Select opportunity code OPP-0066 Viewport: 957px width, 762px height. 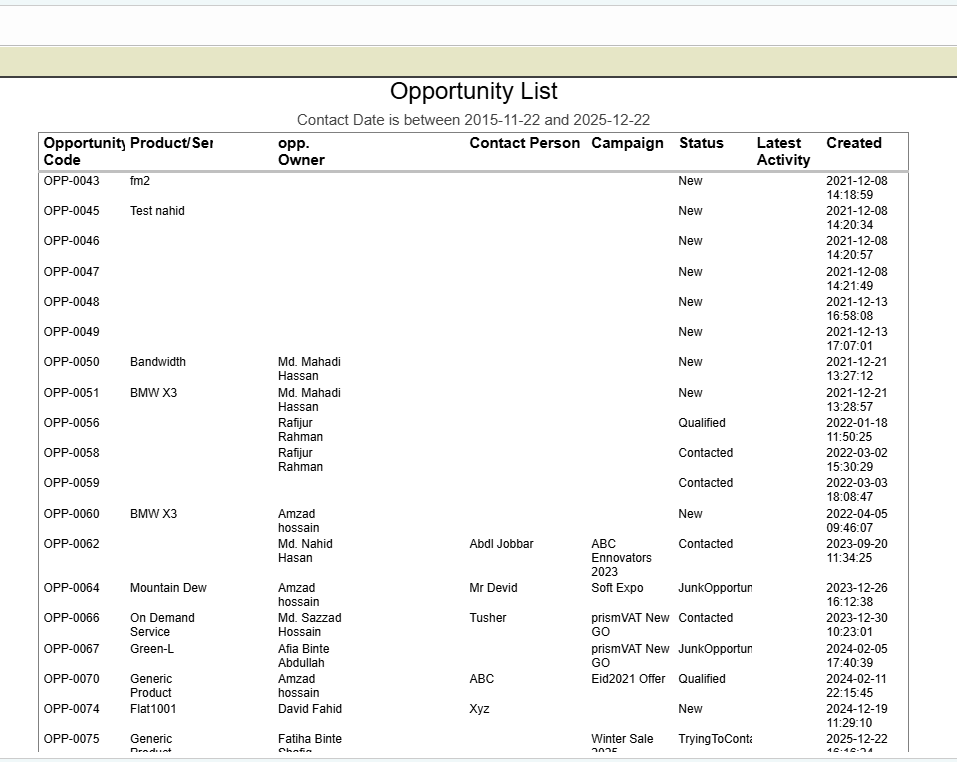[71, 618]
